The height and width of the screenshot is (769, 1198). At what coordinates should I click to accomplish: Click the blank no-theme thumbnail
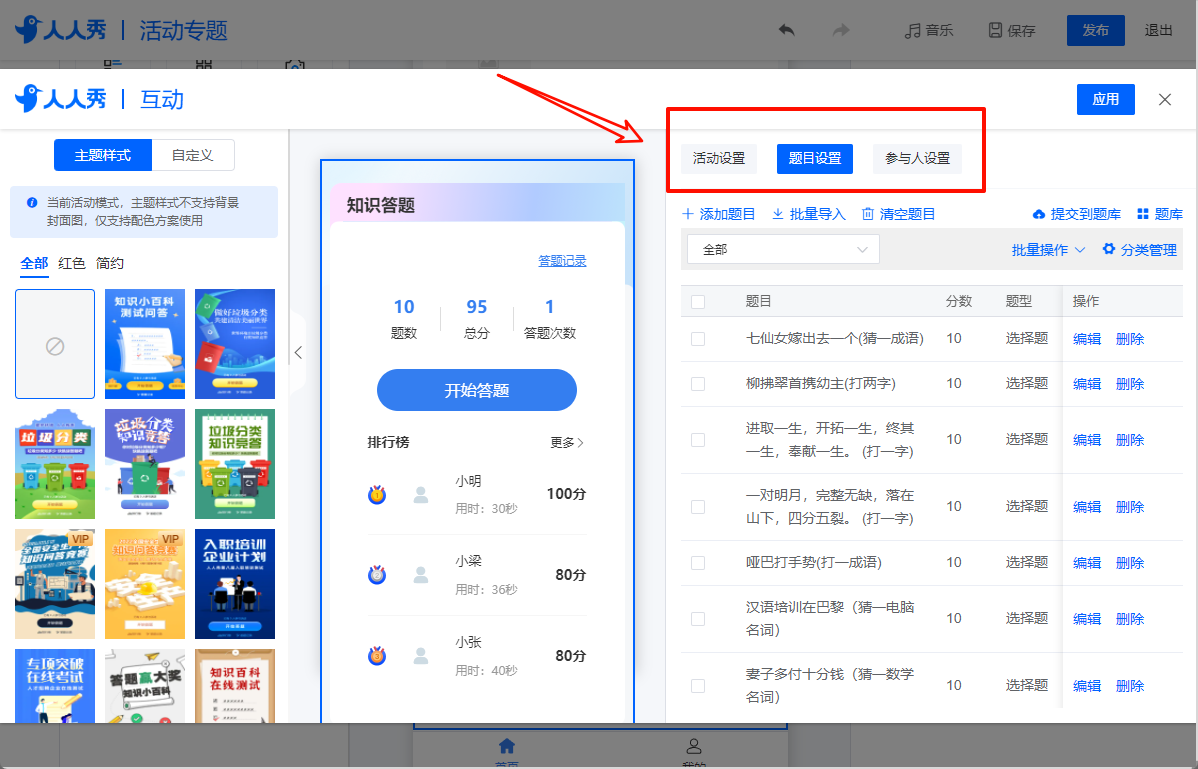point(55,344)
